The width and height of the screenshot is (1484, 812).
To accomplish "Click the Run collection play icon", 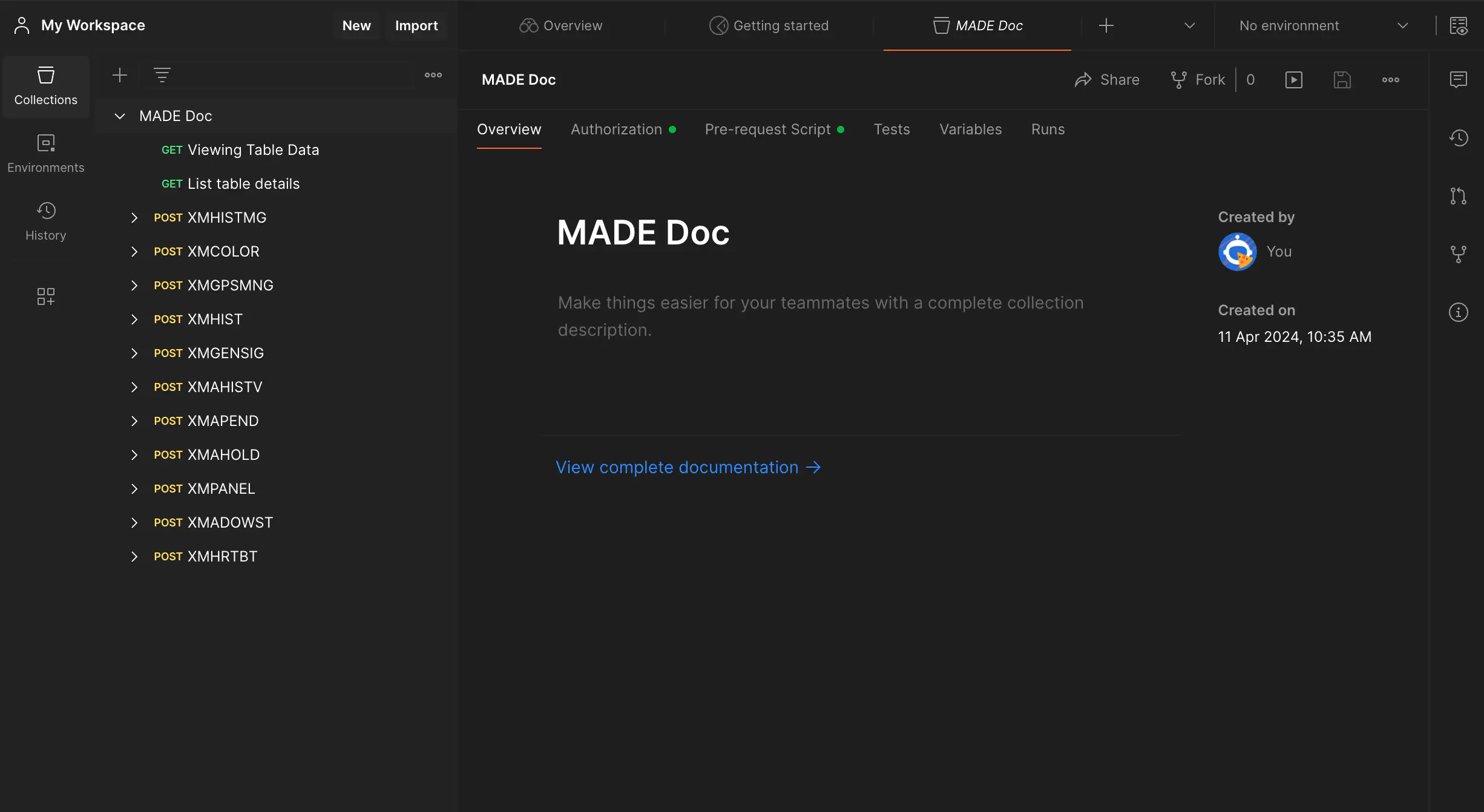I will click(1294, 80).
